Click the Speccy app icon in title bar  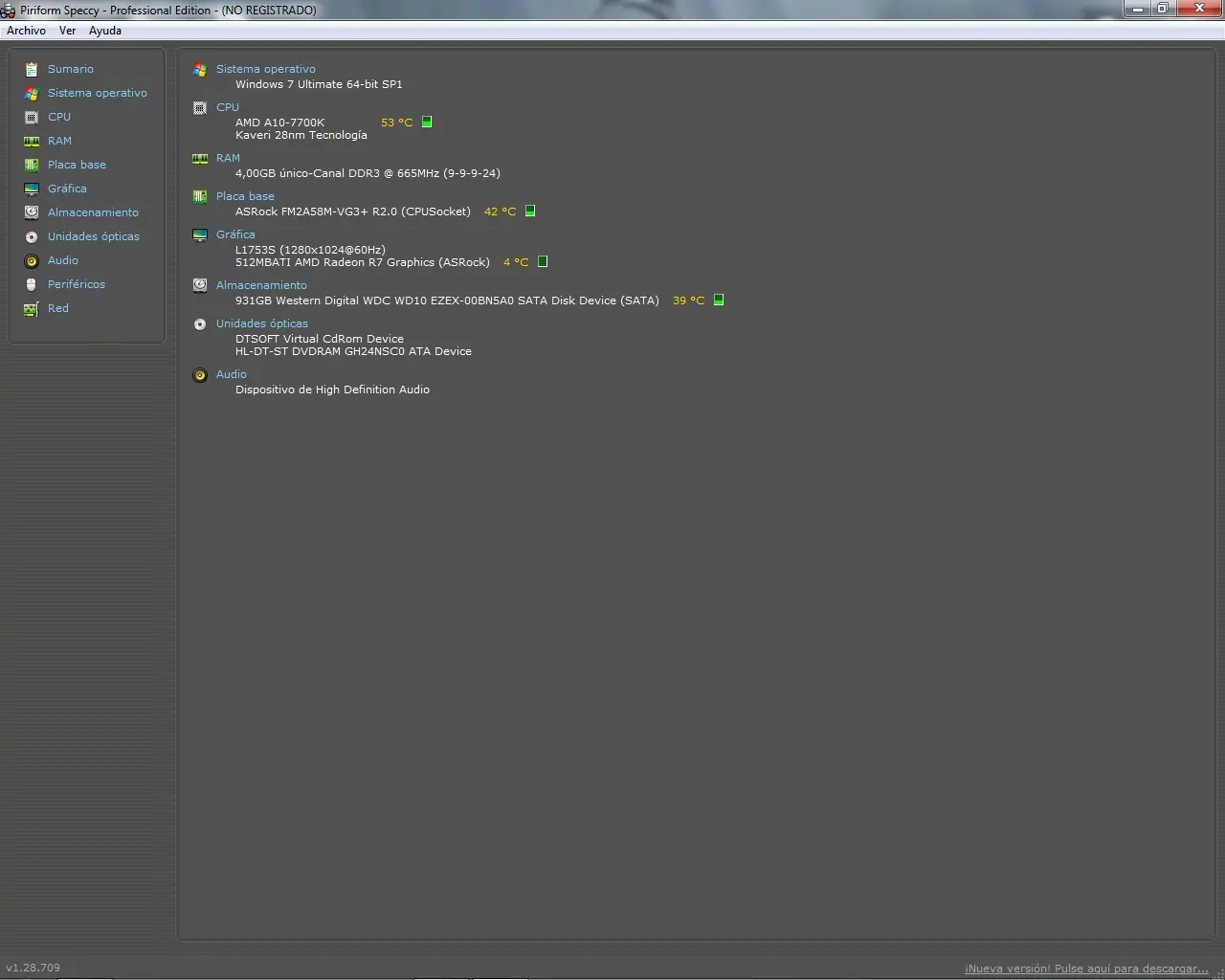9,11
